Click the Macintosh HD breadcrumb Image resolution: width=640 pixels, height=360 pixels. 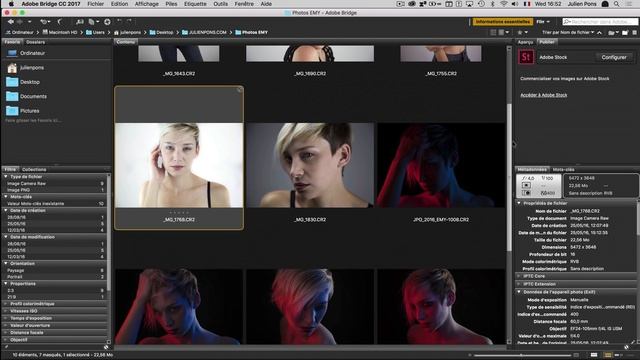tap(60, 32)
